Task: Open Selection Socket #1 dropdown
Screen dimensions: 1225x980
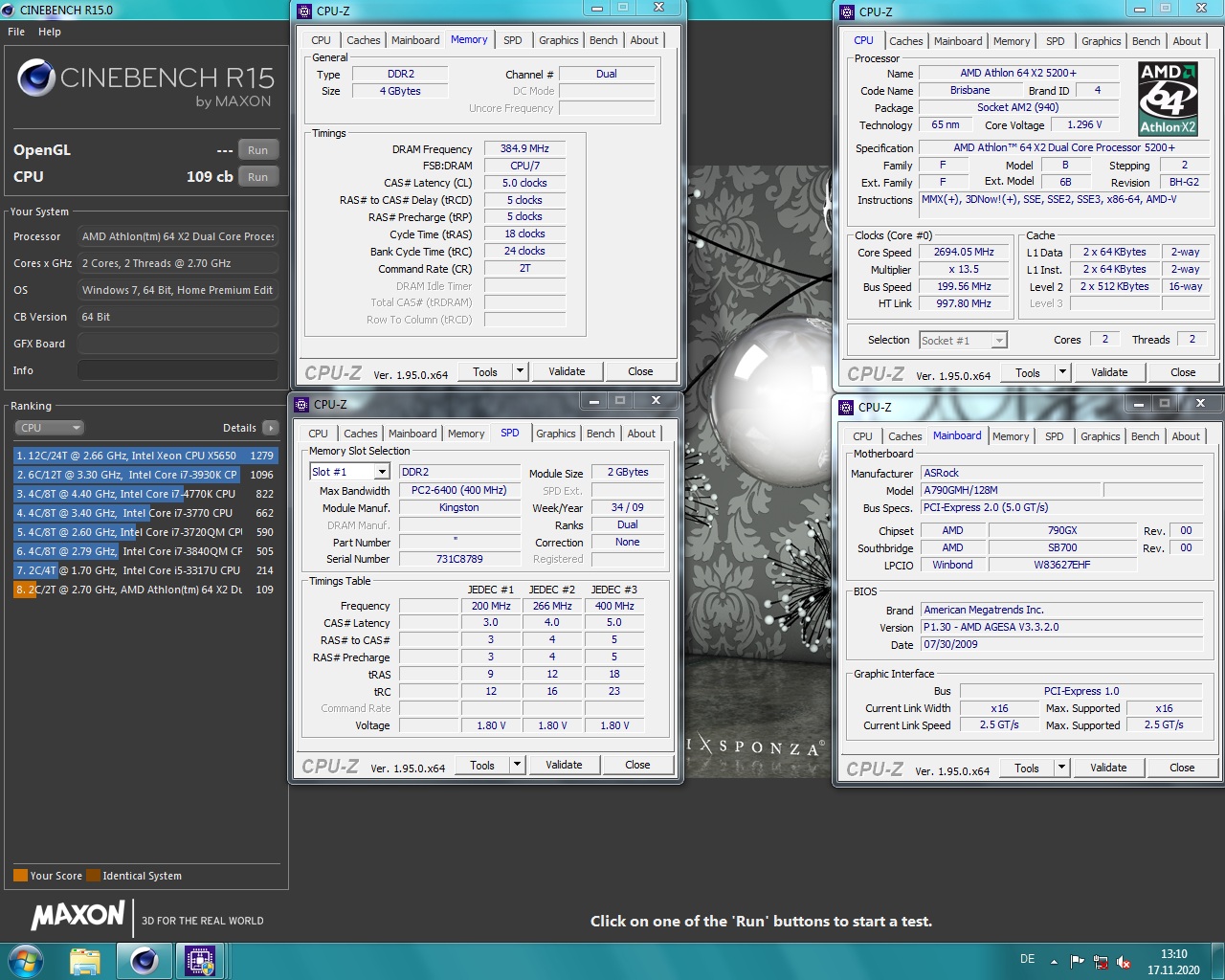Action: tap(963, 340)
